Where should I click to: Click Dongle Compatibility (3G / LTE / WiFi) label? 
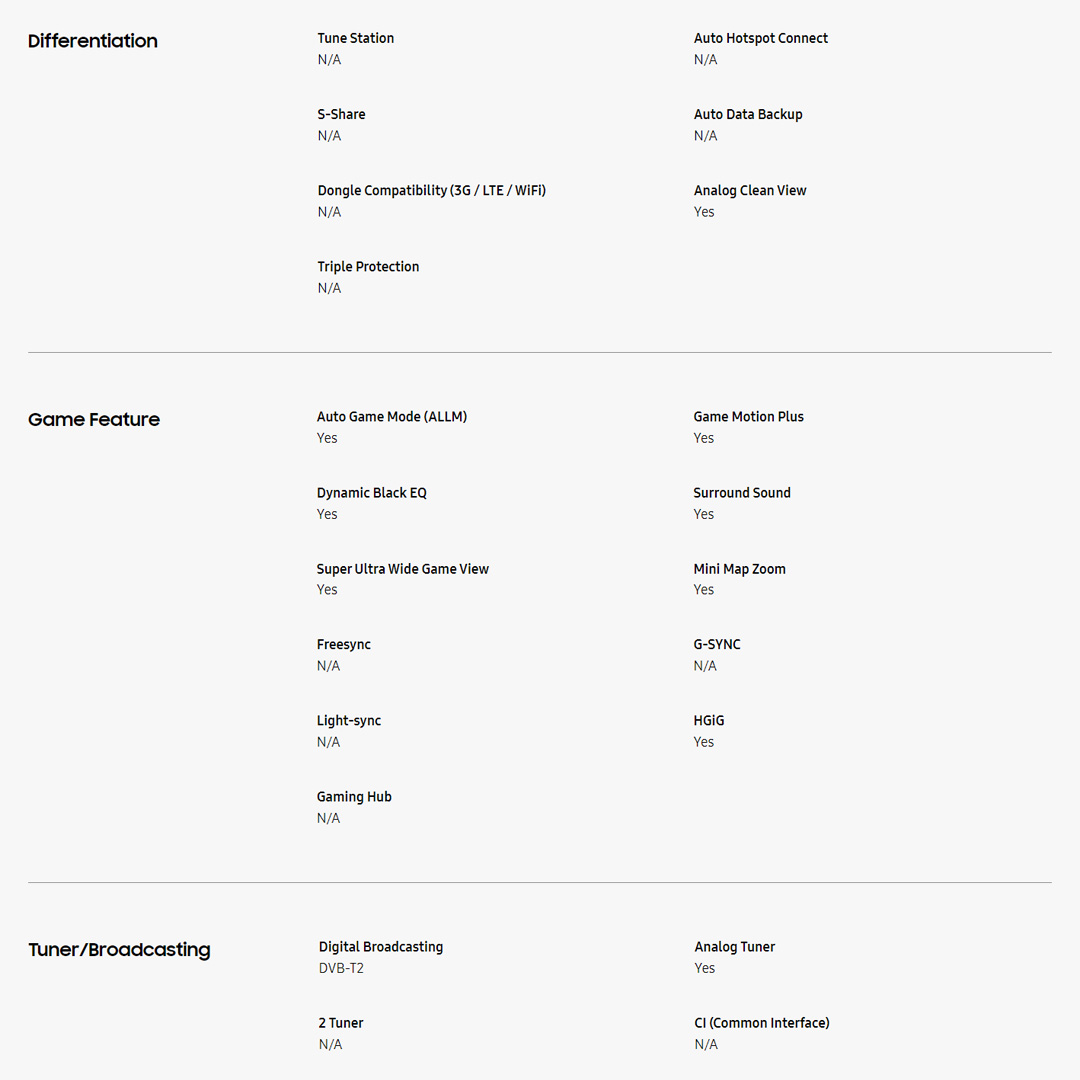tap(432, 190)
